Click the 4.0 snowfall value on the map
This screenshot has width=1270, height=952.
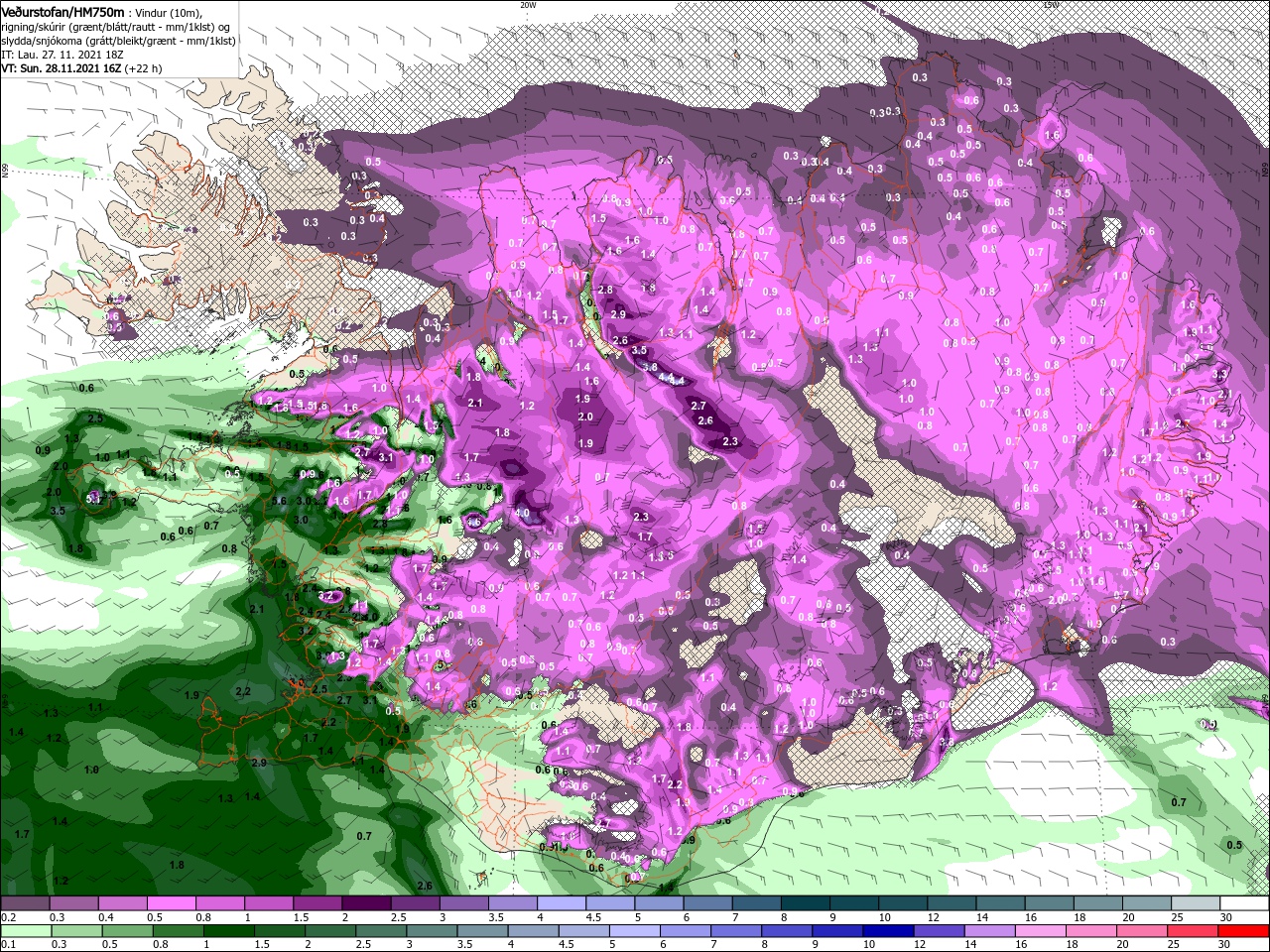click(523, 513)
